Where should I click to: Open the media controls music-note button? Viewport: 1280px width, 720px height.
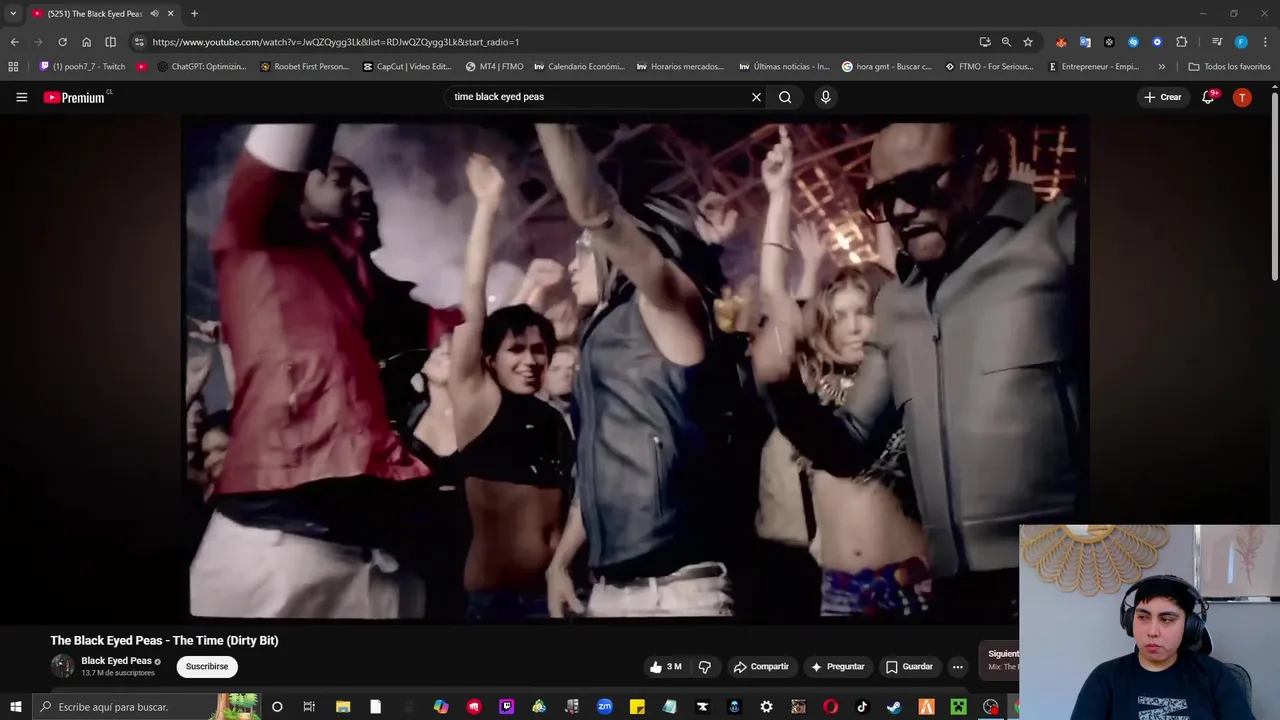point(1217,42)
